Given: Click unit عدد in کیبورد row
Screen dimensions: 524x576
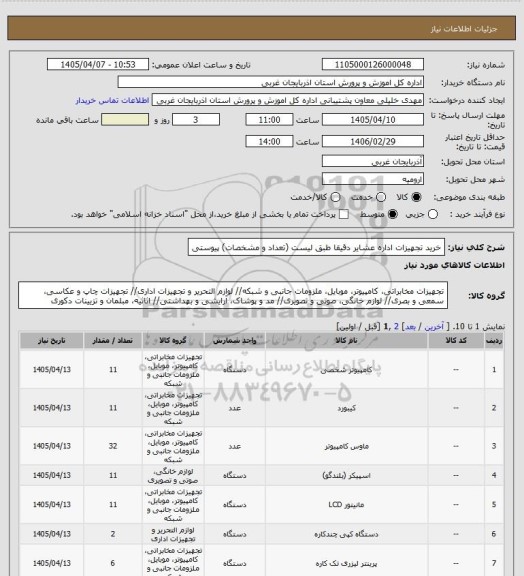Looking at the screenshot, I should click(x=234, y=408).
